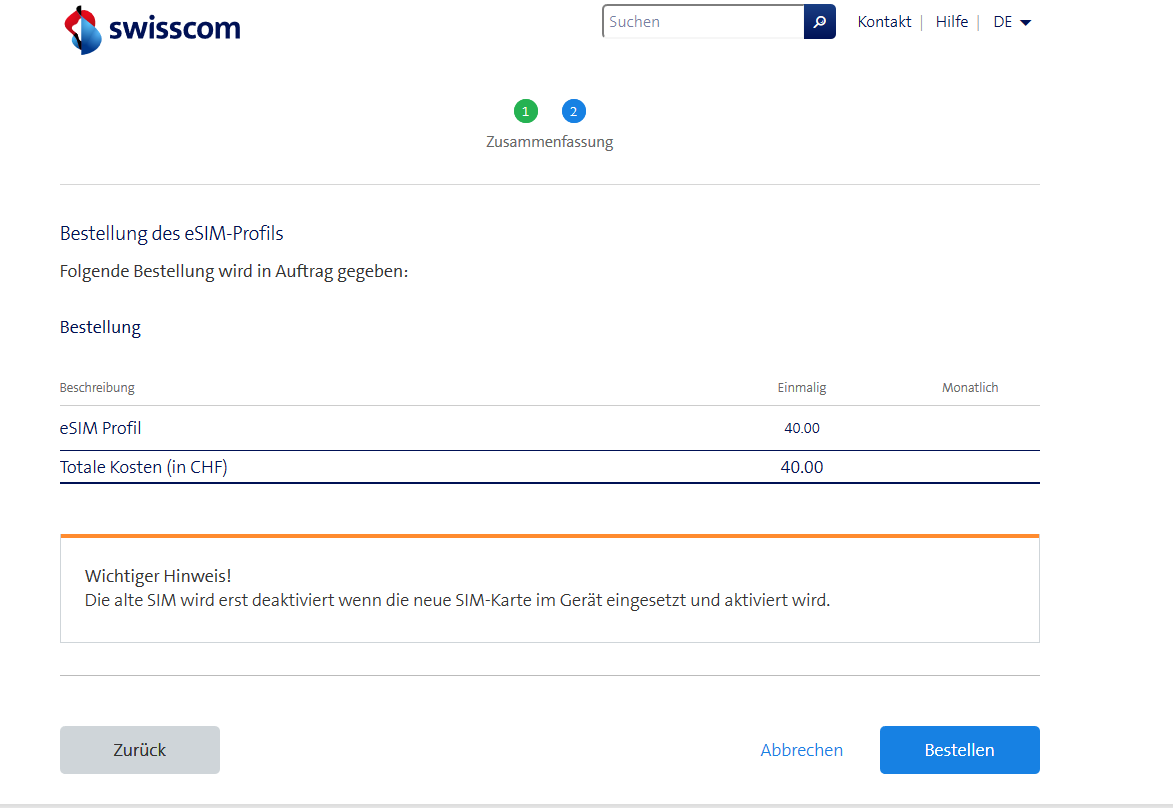Select blue step 2 indicator
This screenshot has height=808, width=1173.
click(x=573, y=111)
